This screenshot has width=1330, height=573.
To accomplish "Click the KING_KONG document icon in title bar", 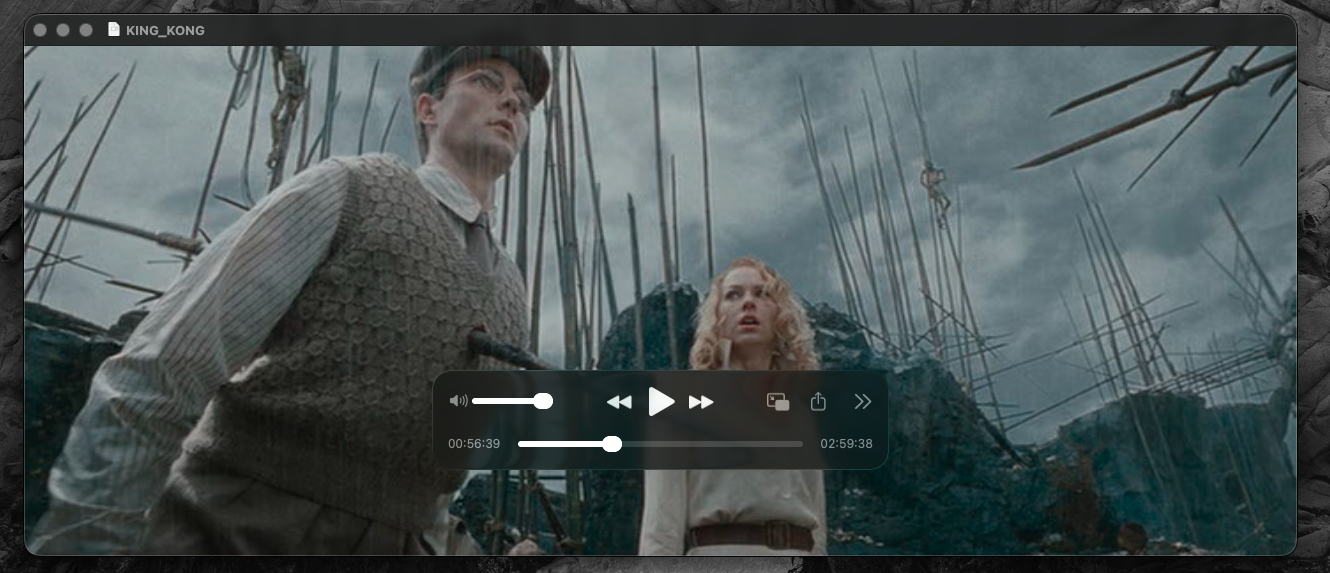I will pyautogui.click(x=113, y=30).
